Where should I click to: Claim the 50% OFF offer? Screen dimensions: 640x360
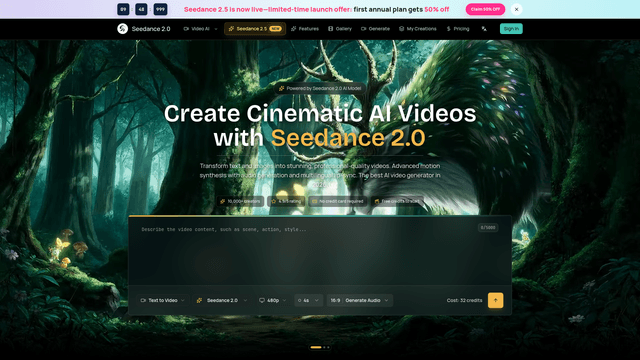tap(485, 9)
